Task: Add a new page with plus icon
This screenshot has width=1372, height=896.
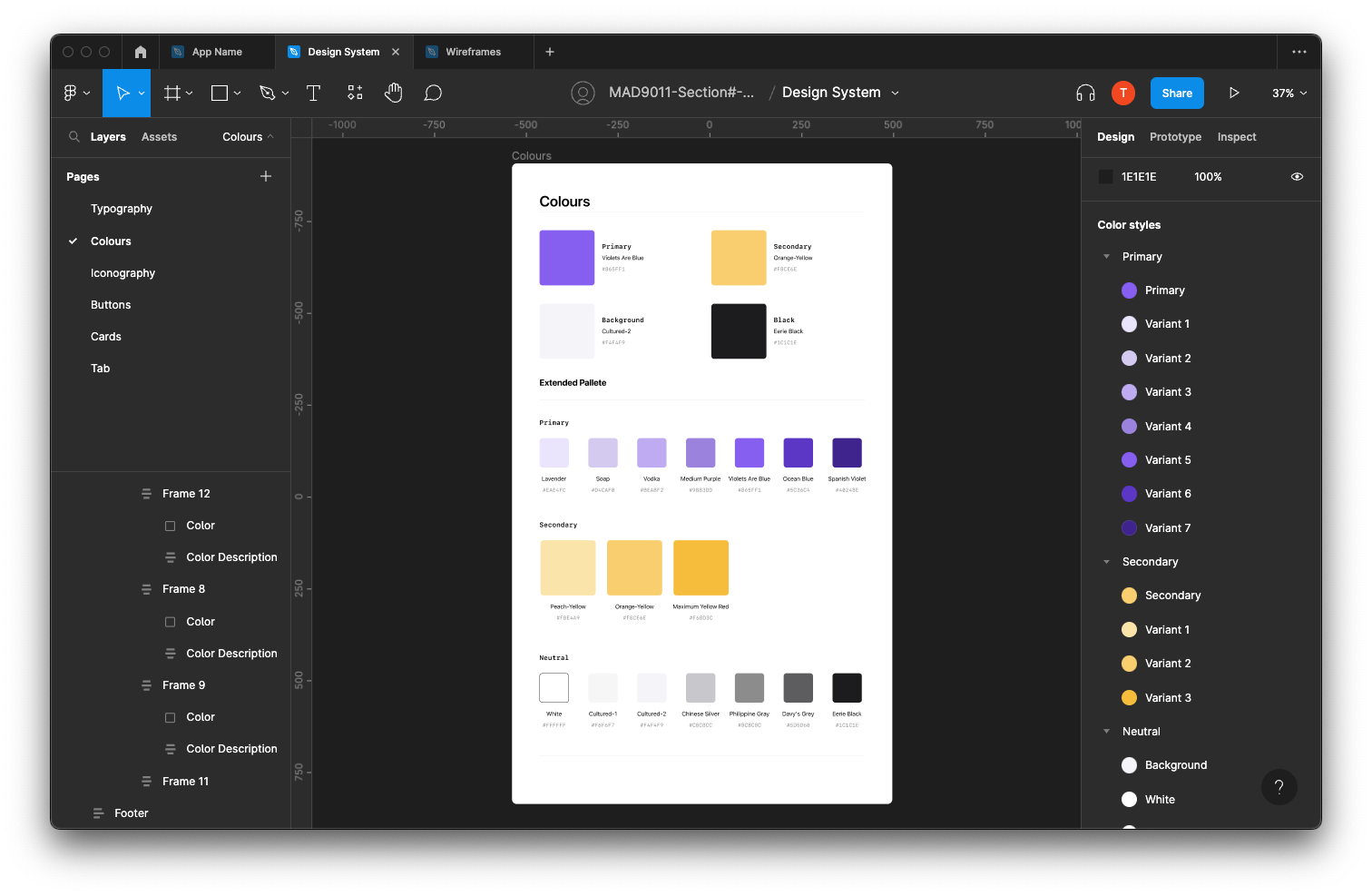Action: (x=266, y=176)
